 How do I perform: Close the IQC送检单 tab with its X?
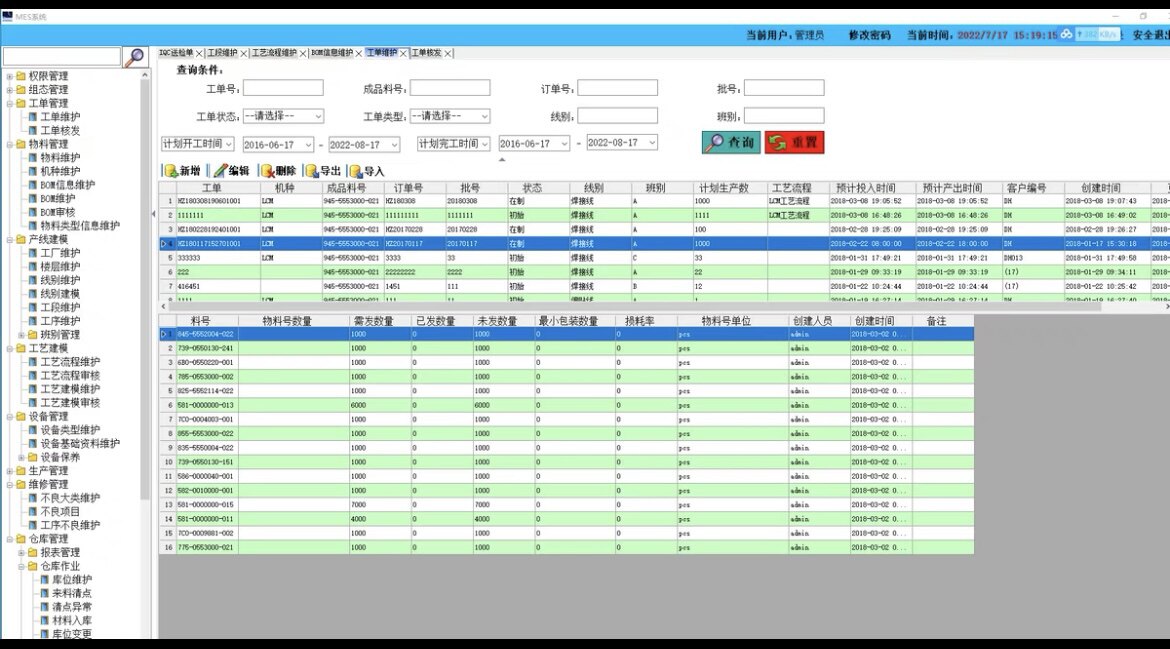(200, 53)
